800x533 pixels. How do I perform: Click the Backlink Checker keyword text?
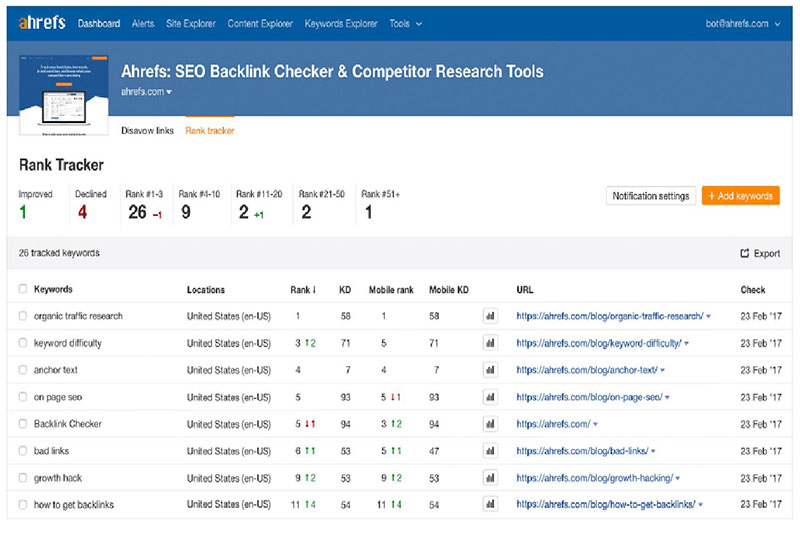tap(67, 424)
